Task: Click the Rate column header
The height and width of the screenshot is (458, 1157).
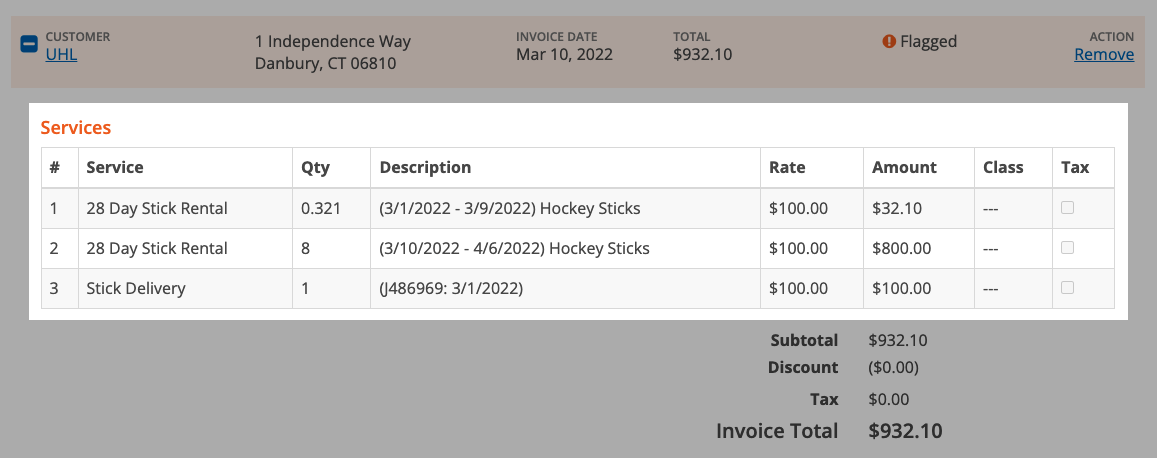Action: (787, 167)
